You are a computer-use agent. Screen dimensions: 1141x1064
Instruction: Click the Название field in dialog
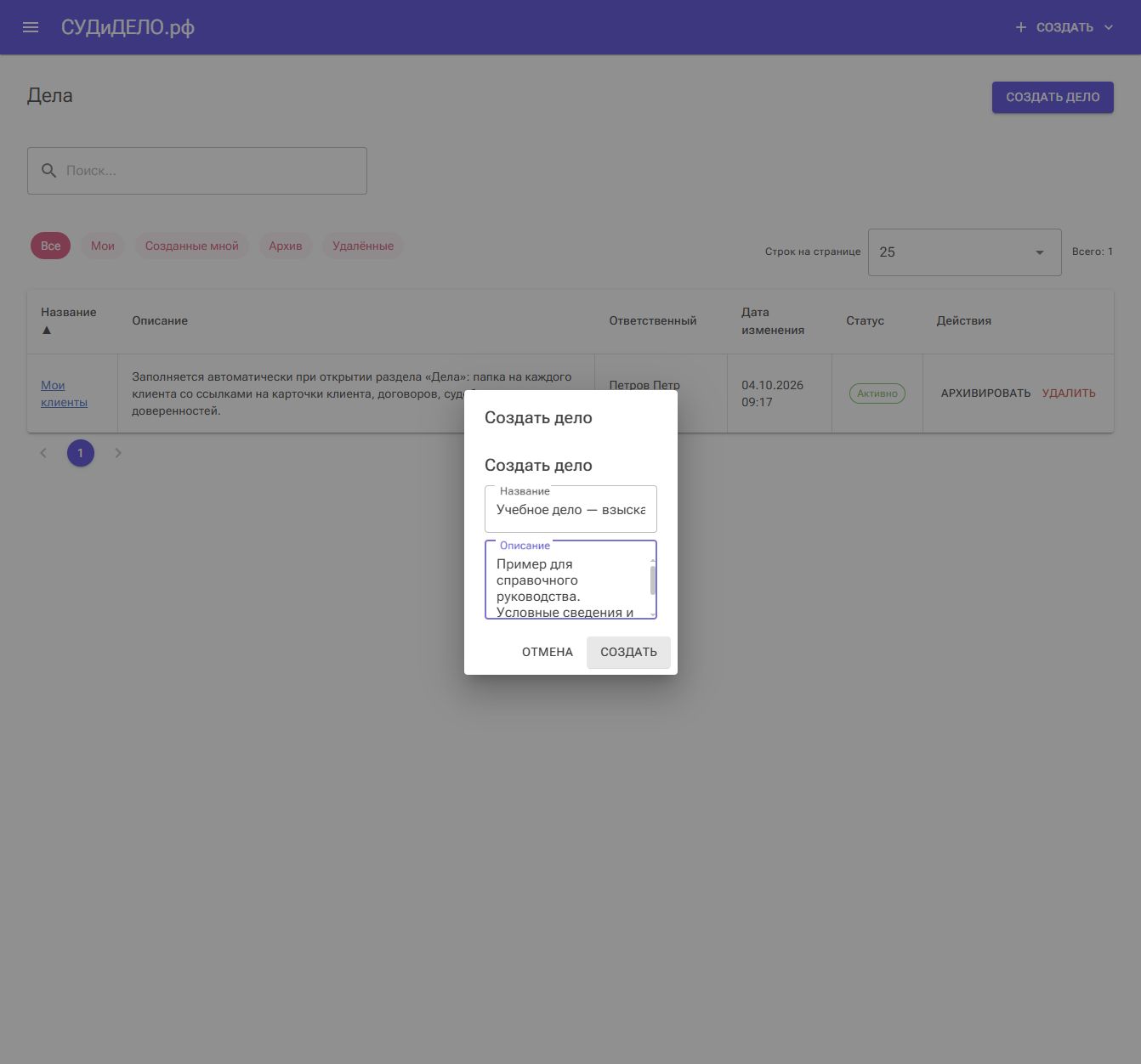pyautogui.click(x=570, y=509)
